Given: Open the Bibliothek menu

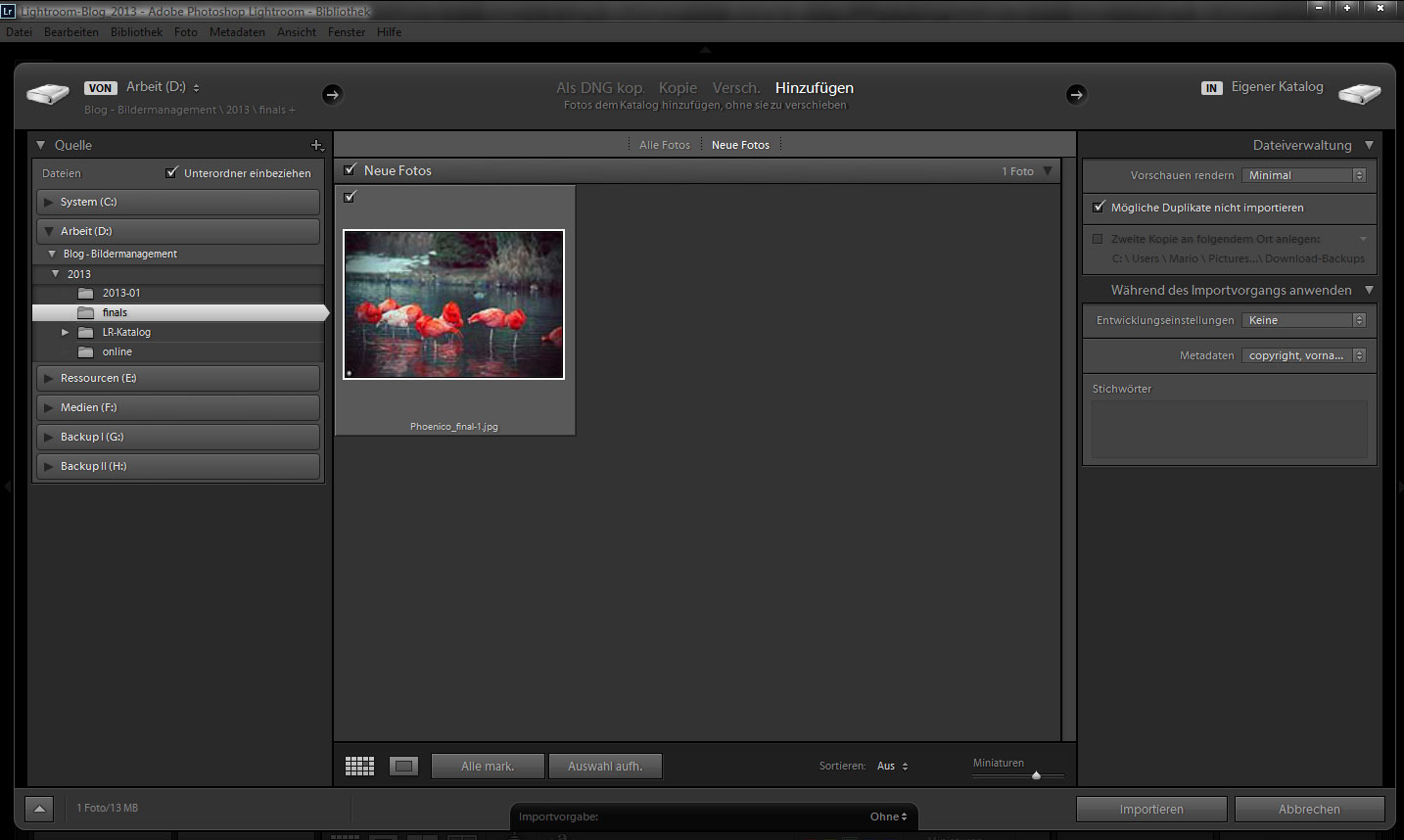Looking at the screenshot, I should [x=136, y=32].
